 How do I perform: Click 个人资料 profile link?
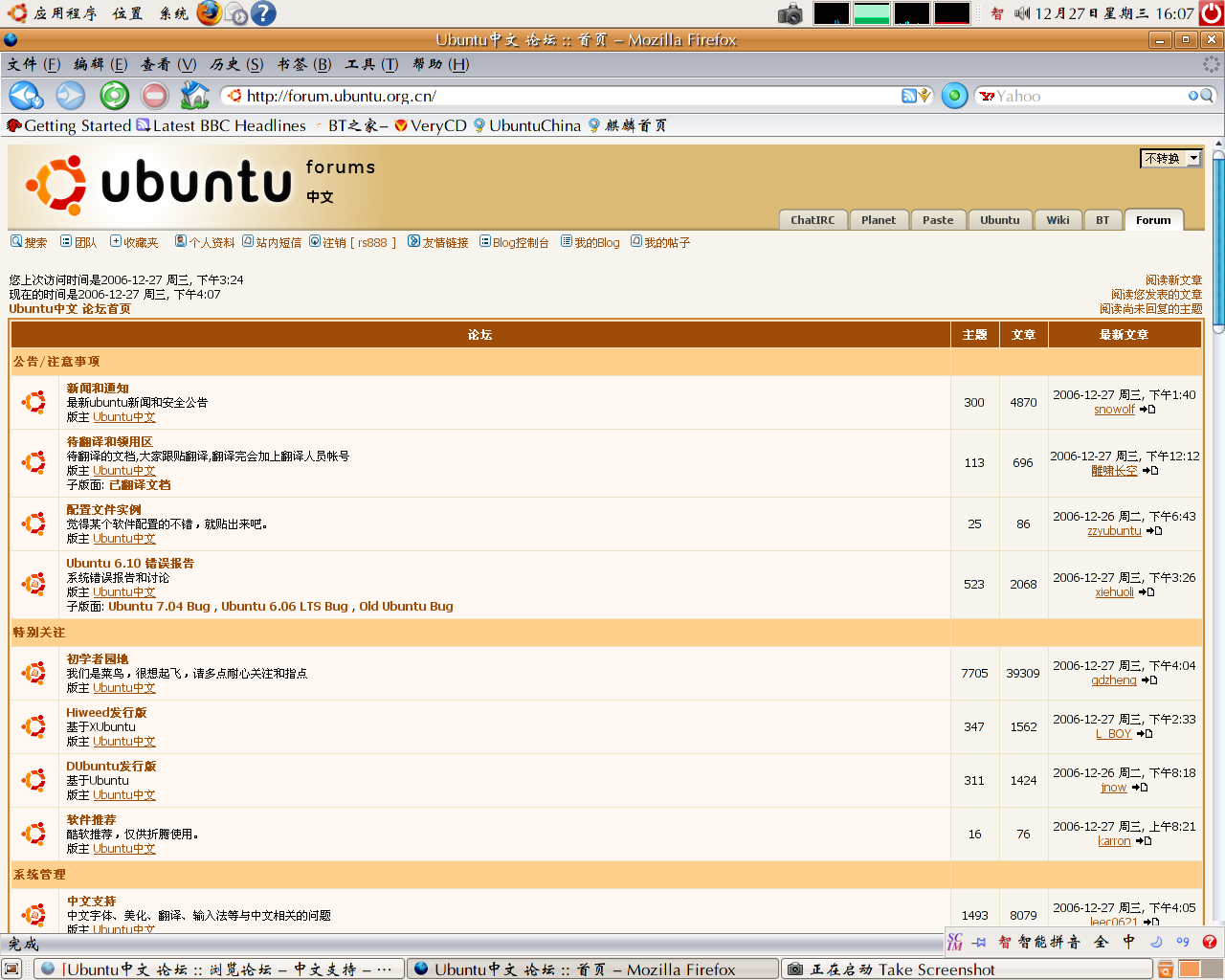point(205,242)
